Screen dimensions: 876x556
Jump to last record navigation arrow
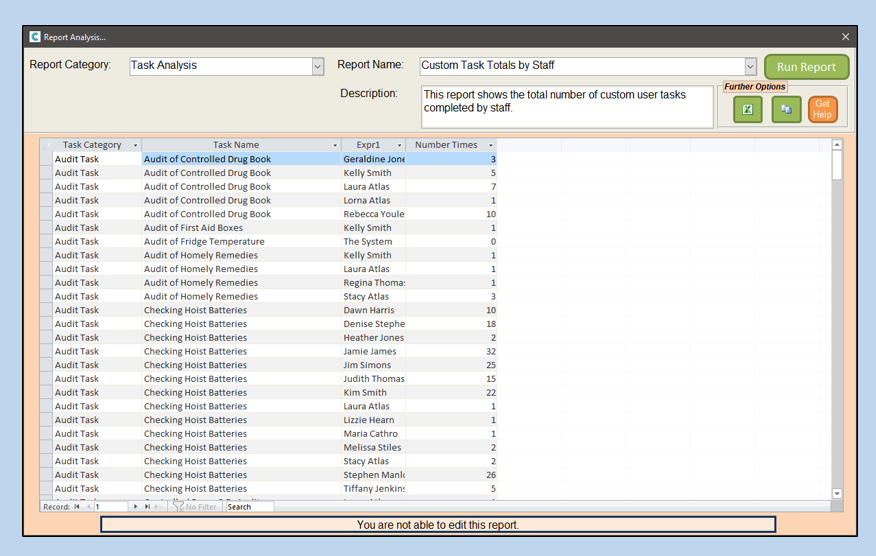point(147,507)
